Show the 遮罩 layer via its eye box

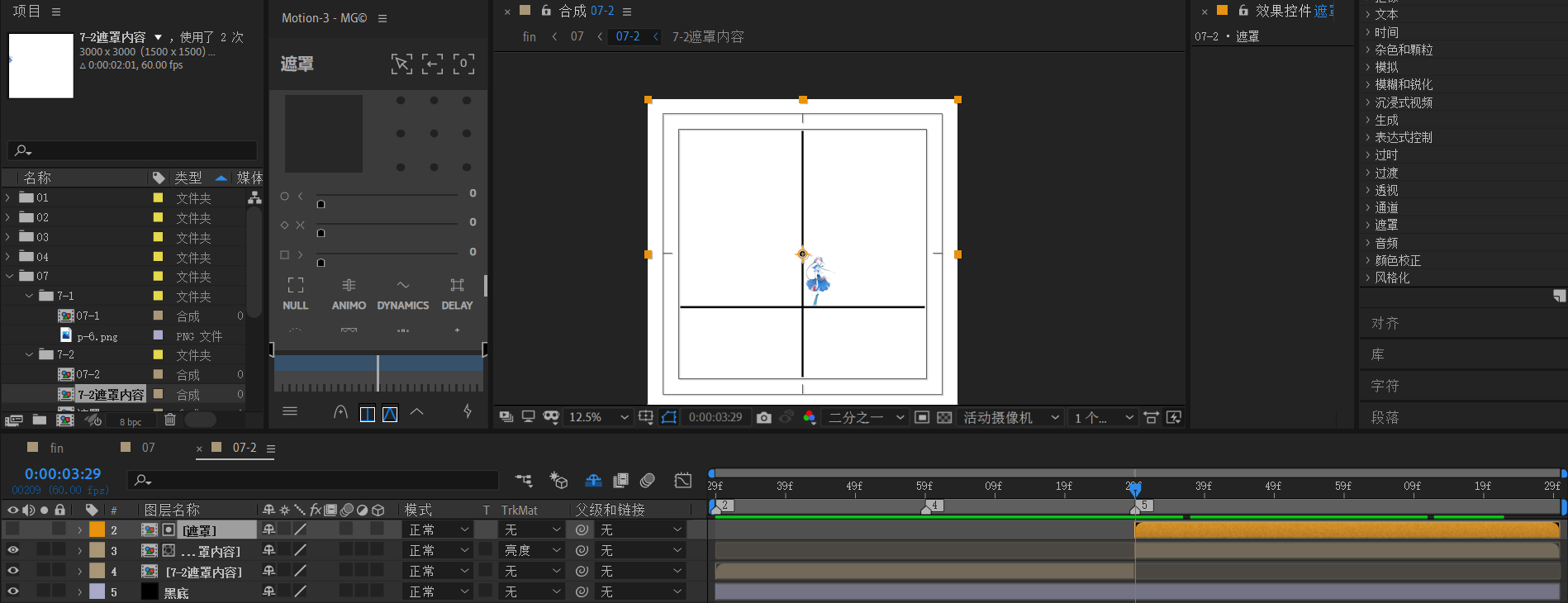(x=13, y=529)
